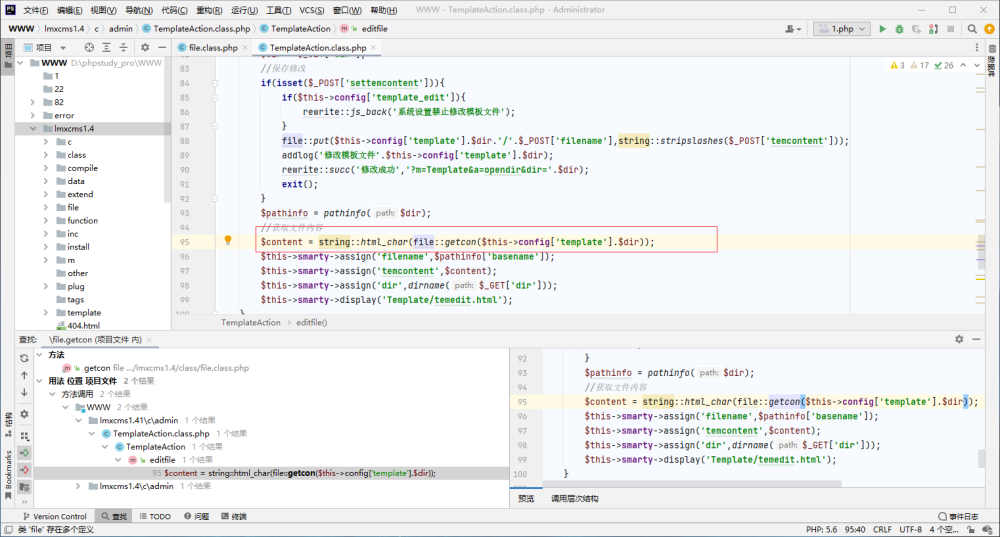Open project pane gear options
1000x537 pixels.
(x=145, y=47)
